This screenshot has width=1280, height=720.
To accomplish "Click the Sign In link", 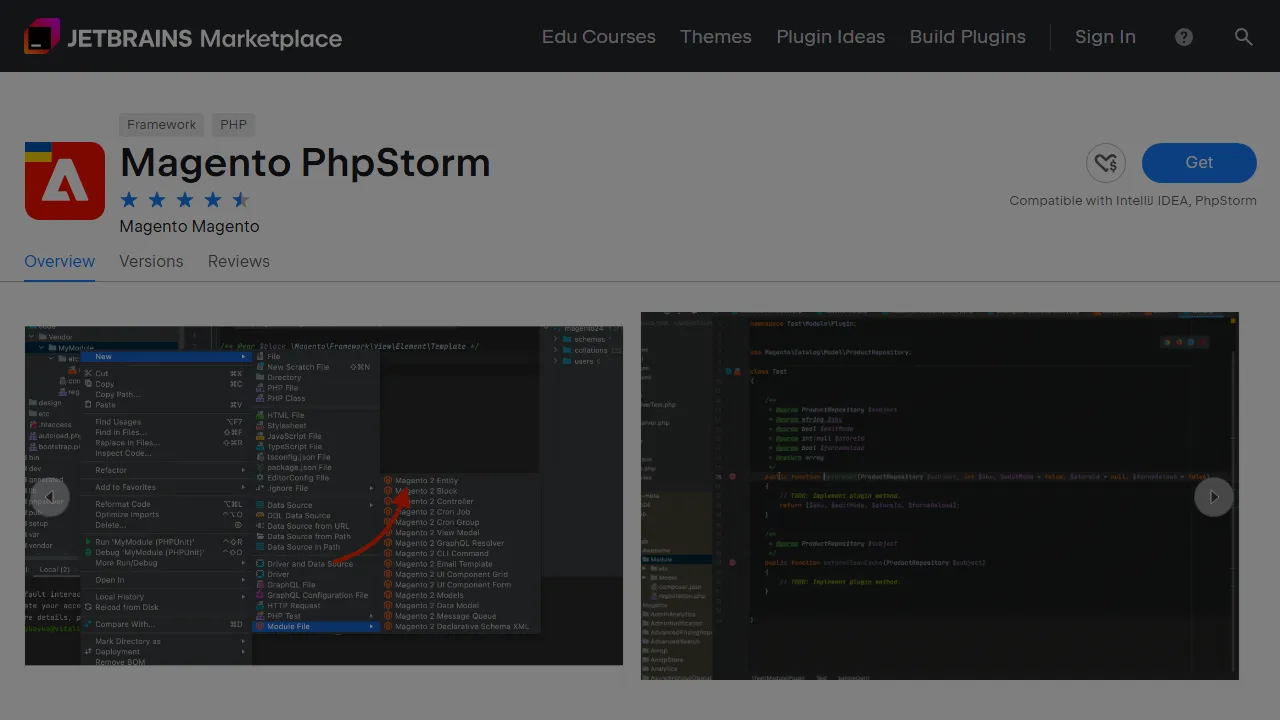I will tap(1105, 37).
